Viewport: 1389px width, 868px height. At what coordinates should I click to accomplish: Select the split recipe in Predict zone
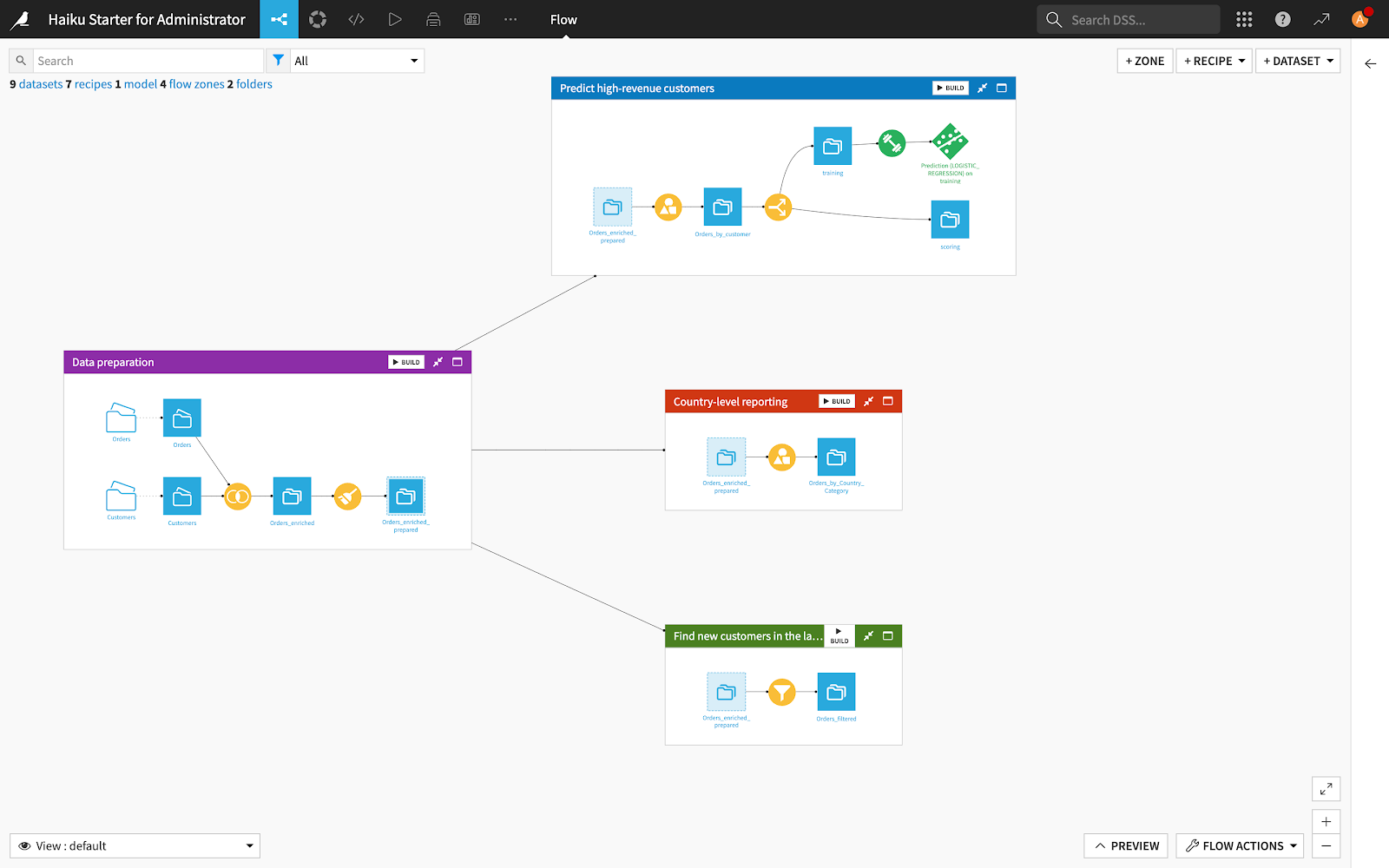pyautogui.click(x=778, y=207)
